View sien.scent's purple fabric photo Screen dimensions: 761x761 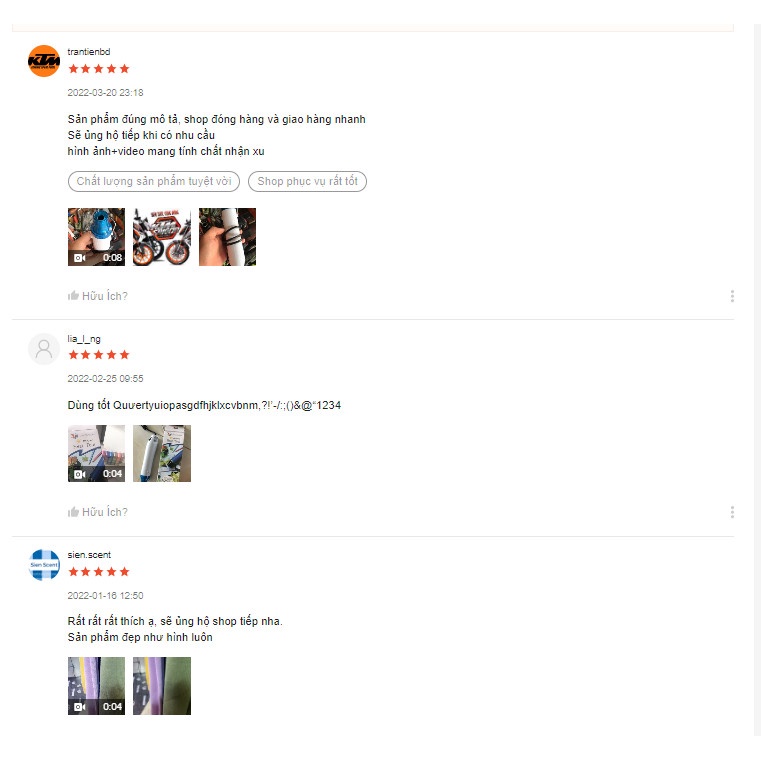[162, 686]
